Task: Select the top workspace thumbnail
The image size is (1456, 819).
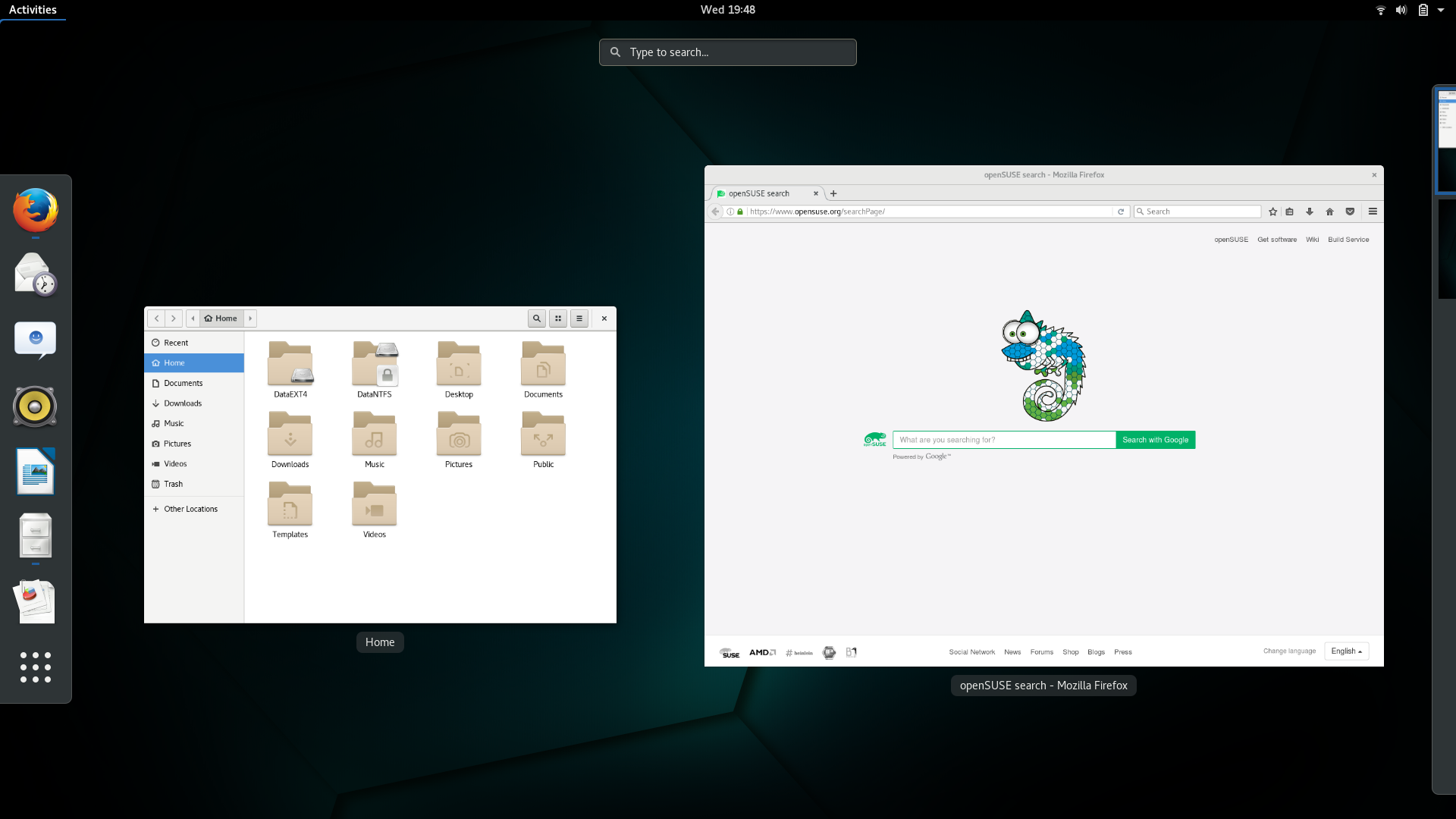Action: [1446, 140]
